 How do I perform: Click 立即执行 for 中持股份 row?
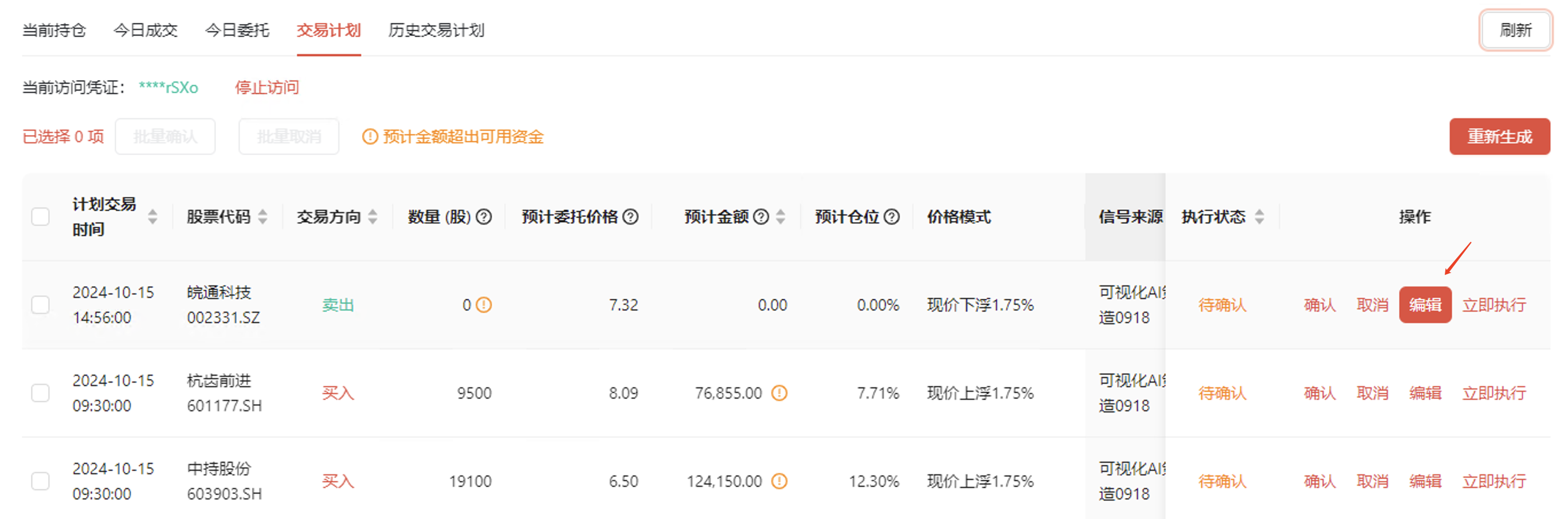(x=1493, y=481)
